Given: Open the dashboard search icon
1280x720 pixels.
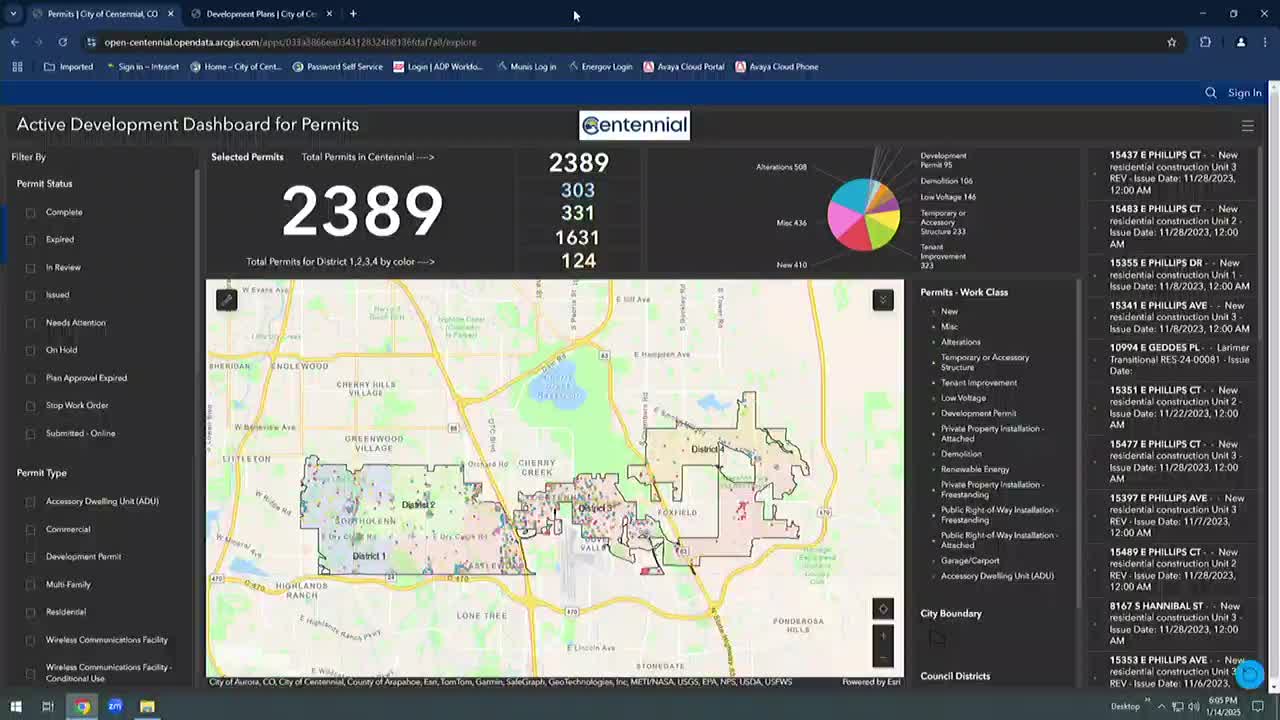Looking at the screenshot, I should point(1211,93).
